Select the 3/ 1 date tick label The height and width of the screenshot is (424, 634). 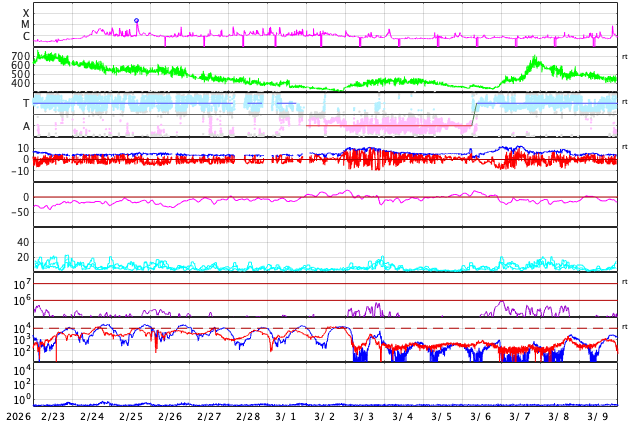286,416
